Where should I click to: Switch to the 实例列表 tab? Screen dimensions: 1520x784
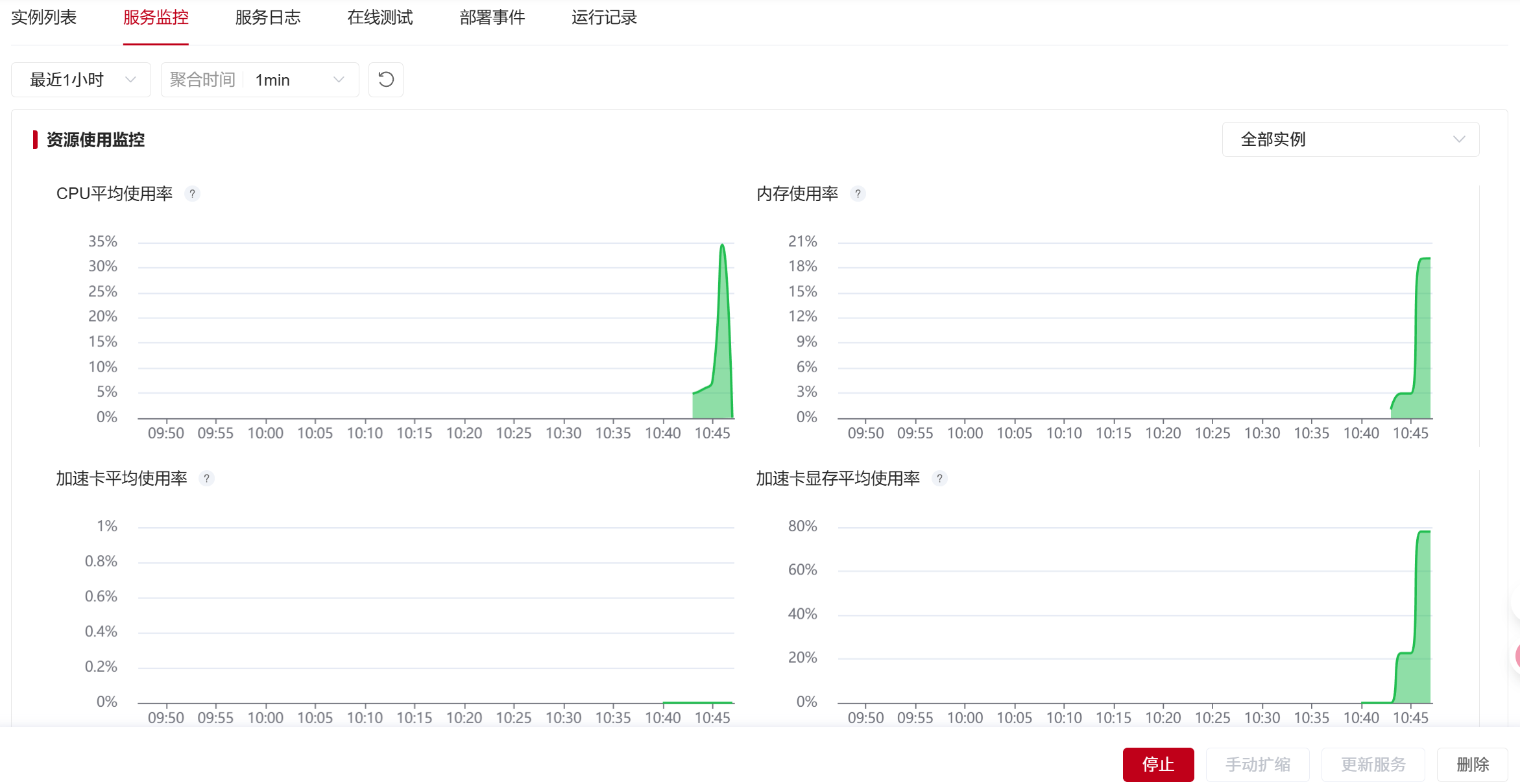click(x=44, y=18)
